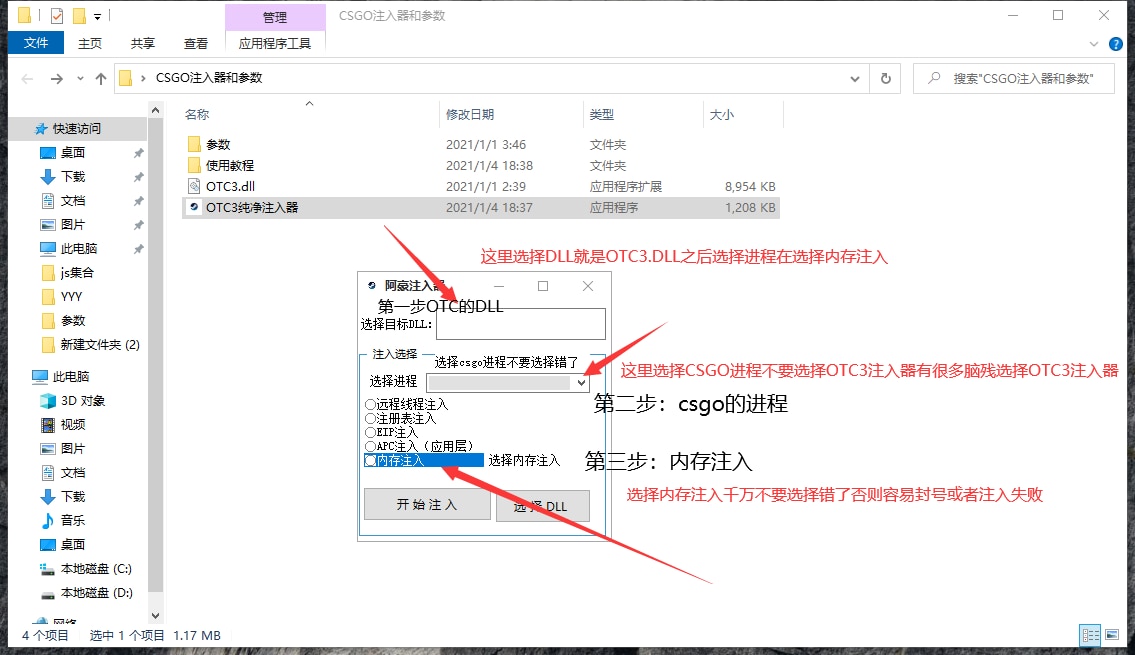Switch to 共享 ribbon tab
1135x655 pixels.
coord(143,43)
